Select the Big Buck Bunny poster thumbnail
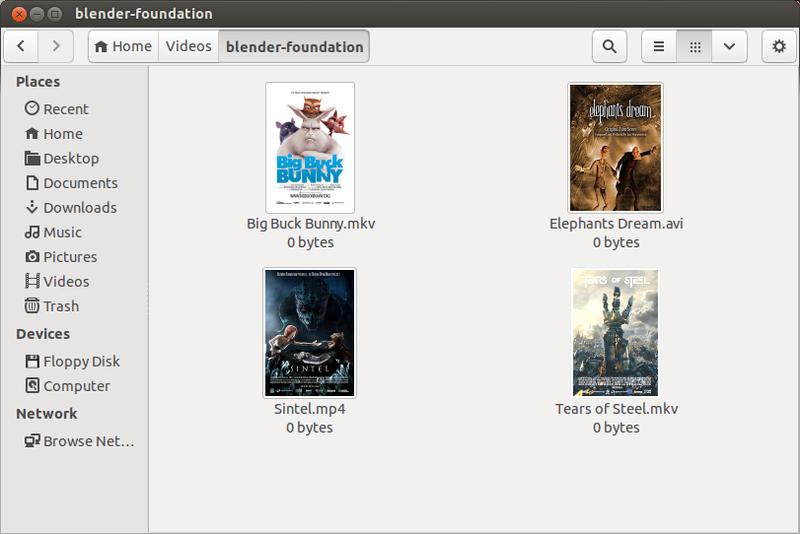800x534 pixels. tap(310, 147)
